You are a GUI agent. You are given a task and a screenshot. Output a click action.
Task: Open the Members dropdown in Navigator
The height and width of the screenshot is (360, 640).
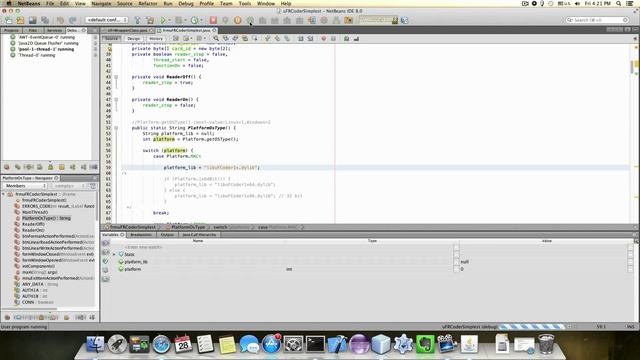(x=25, y=186)
